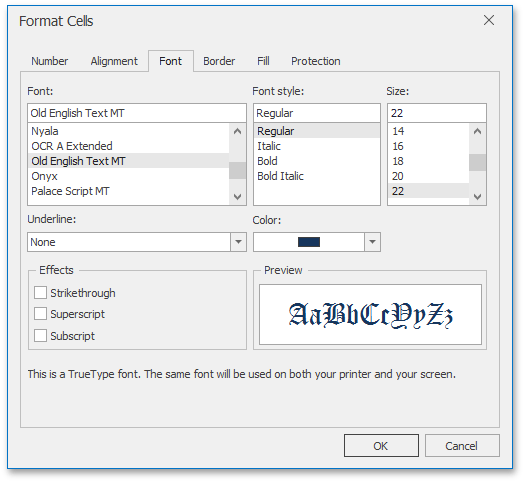
Task: Click the Font name input field
Action: [x=137, y=113]
